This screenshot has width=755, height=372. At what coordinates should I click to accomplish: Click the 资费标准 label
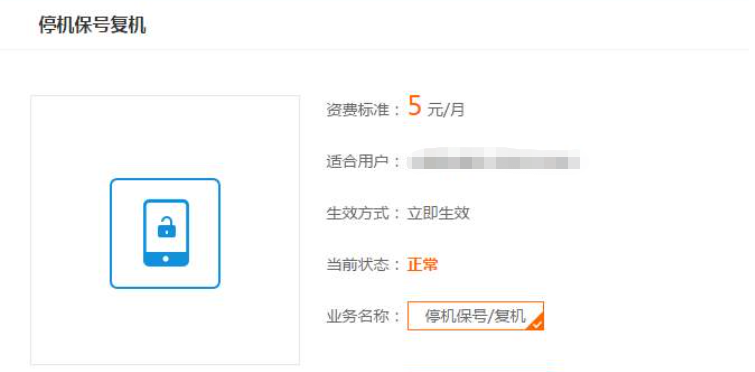pyautogui.click(x=357, y=110)
